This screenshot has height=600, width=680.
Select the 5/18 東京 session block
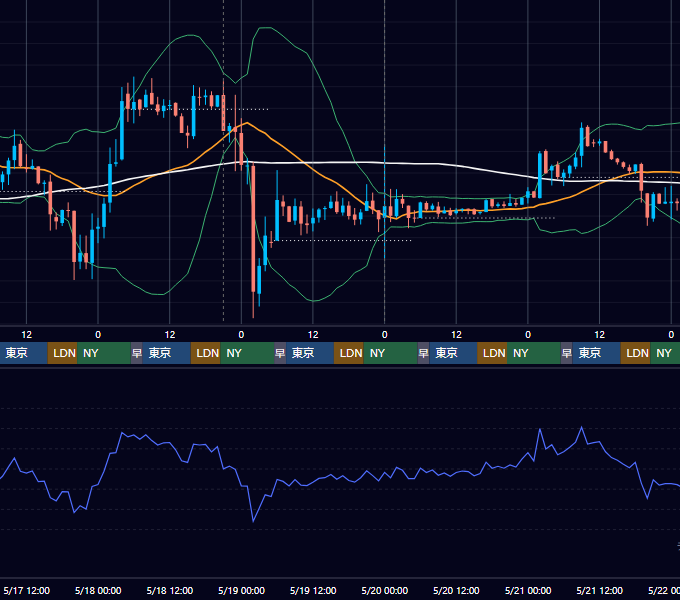coord(167,353)
